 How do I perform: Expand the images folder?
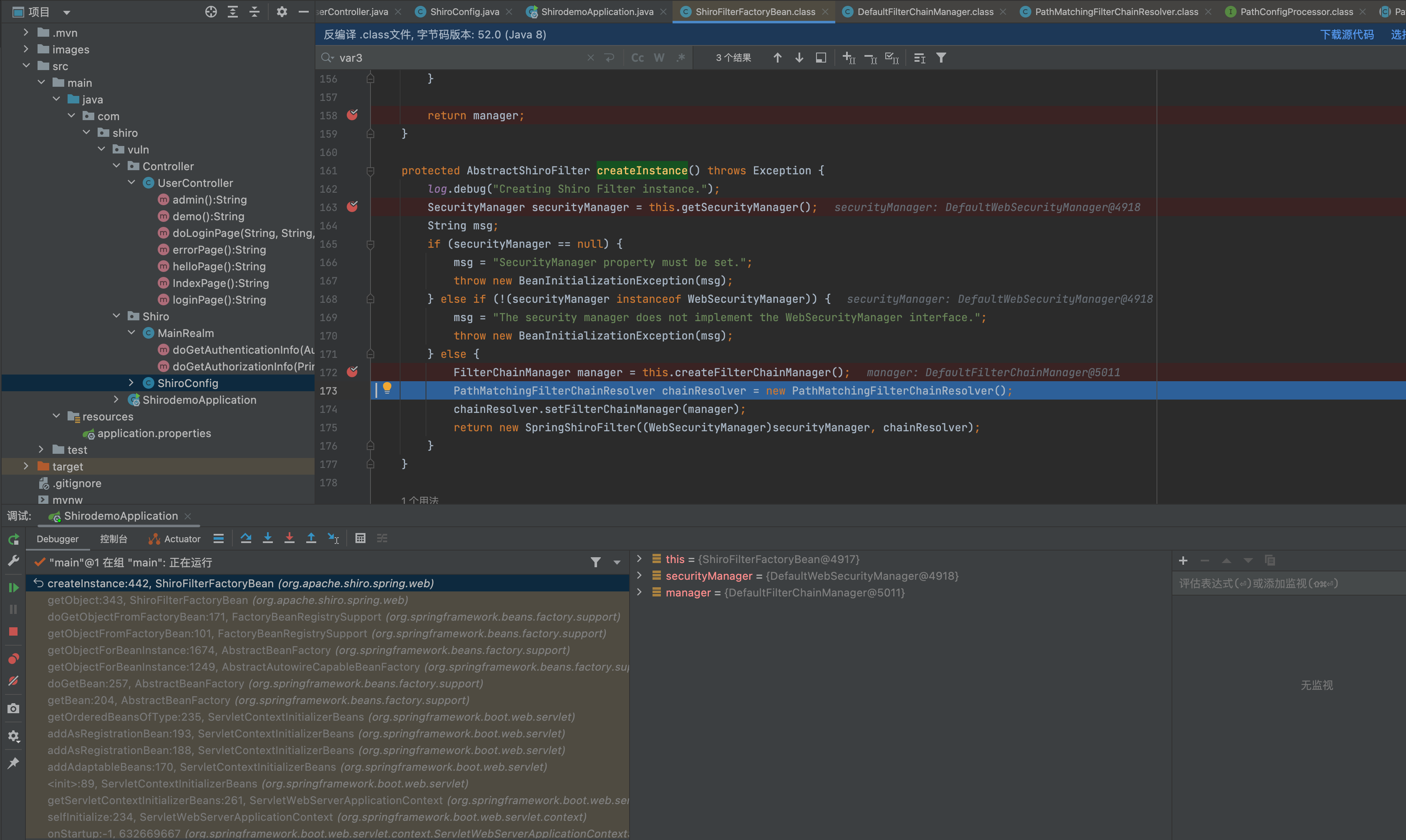[x=26, y=49]
